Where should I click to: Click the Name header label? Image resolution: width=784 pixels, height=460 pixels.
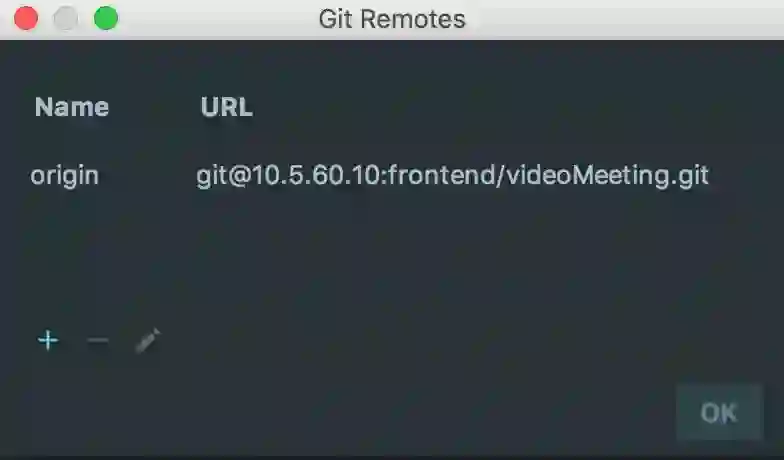72,106
